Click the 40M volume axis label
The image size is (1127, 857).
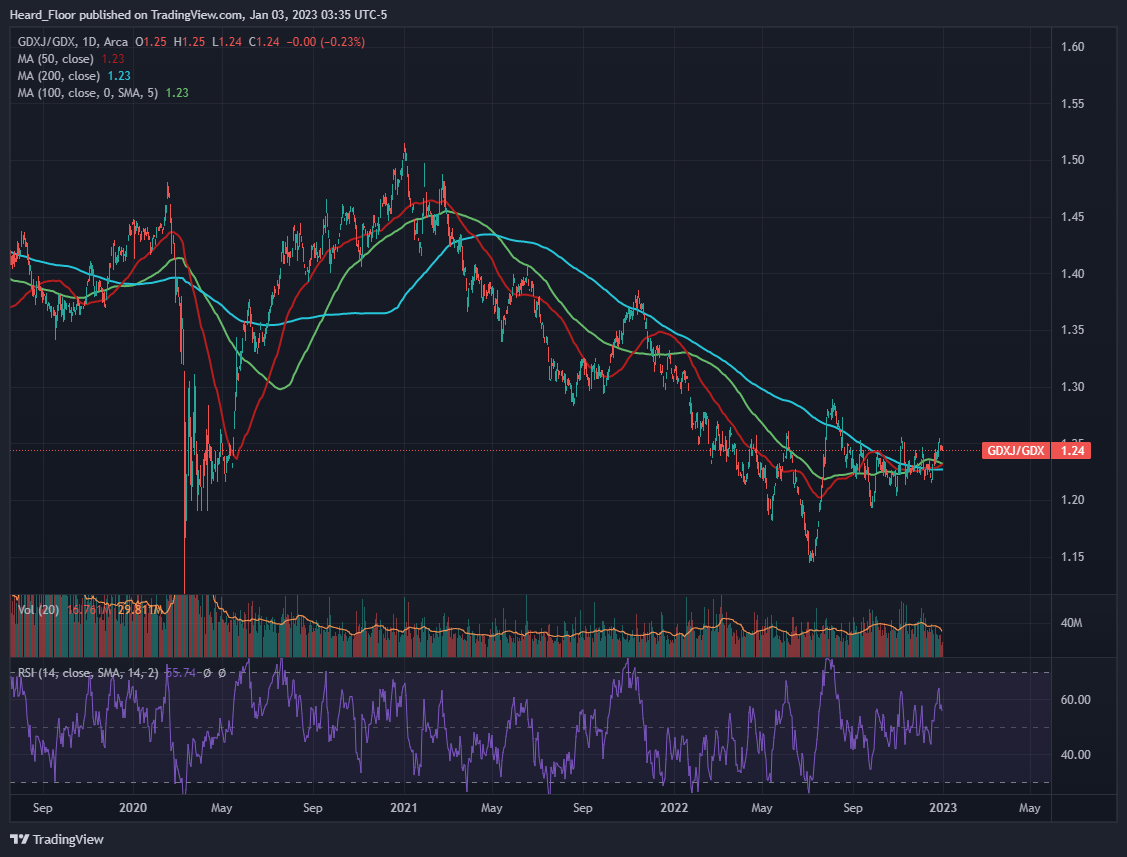coord(1071,623)
